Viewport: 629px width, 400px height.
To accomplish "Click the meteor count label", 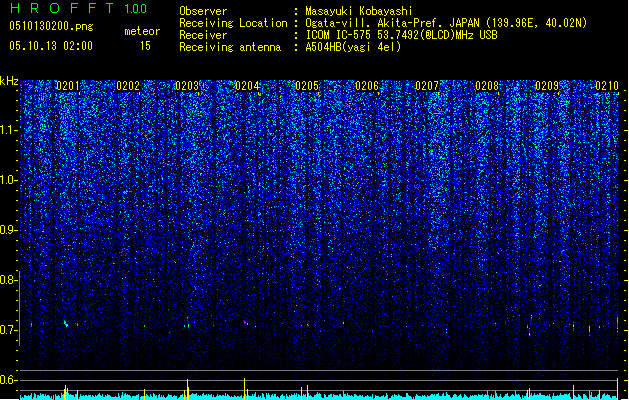I will coord(142,31).
